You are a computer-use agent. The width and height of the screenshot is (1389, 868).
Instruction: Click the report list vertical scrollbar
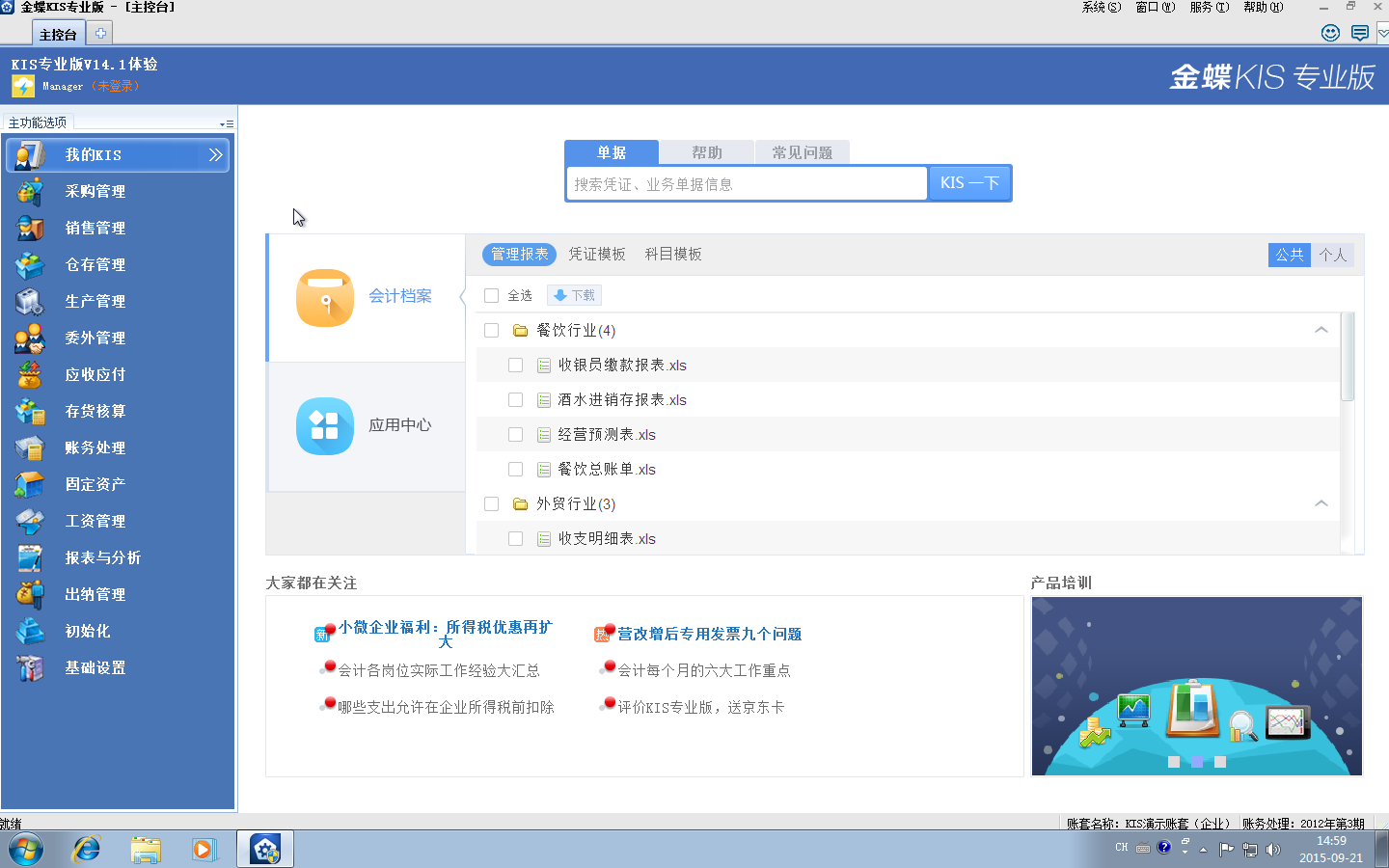click(1348, 357)
